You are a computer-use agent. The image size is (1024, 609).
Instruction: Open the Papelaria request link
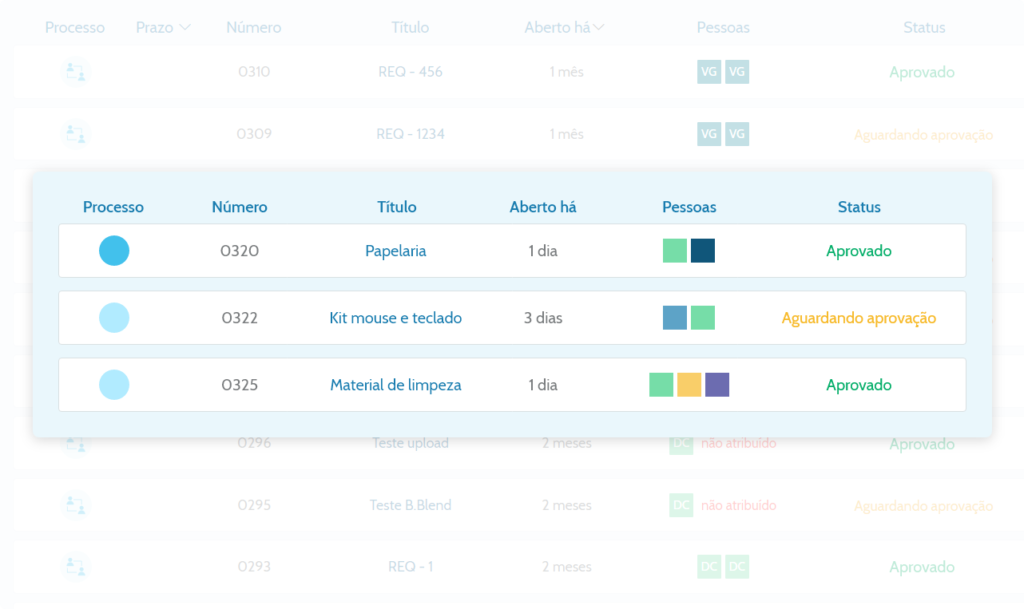[395, 251]
